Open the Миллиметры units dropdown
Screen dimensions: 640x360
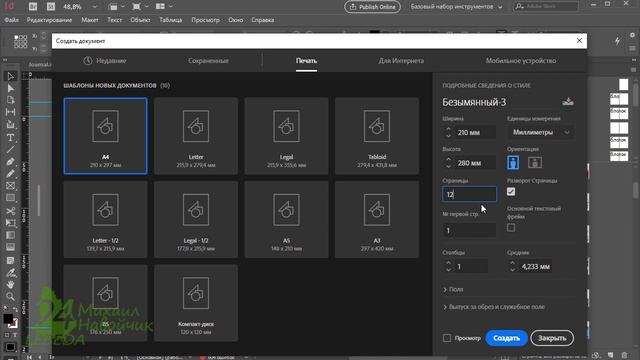pos(540,132)
